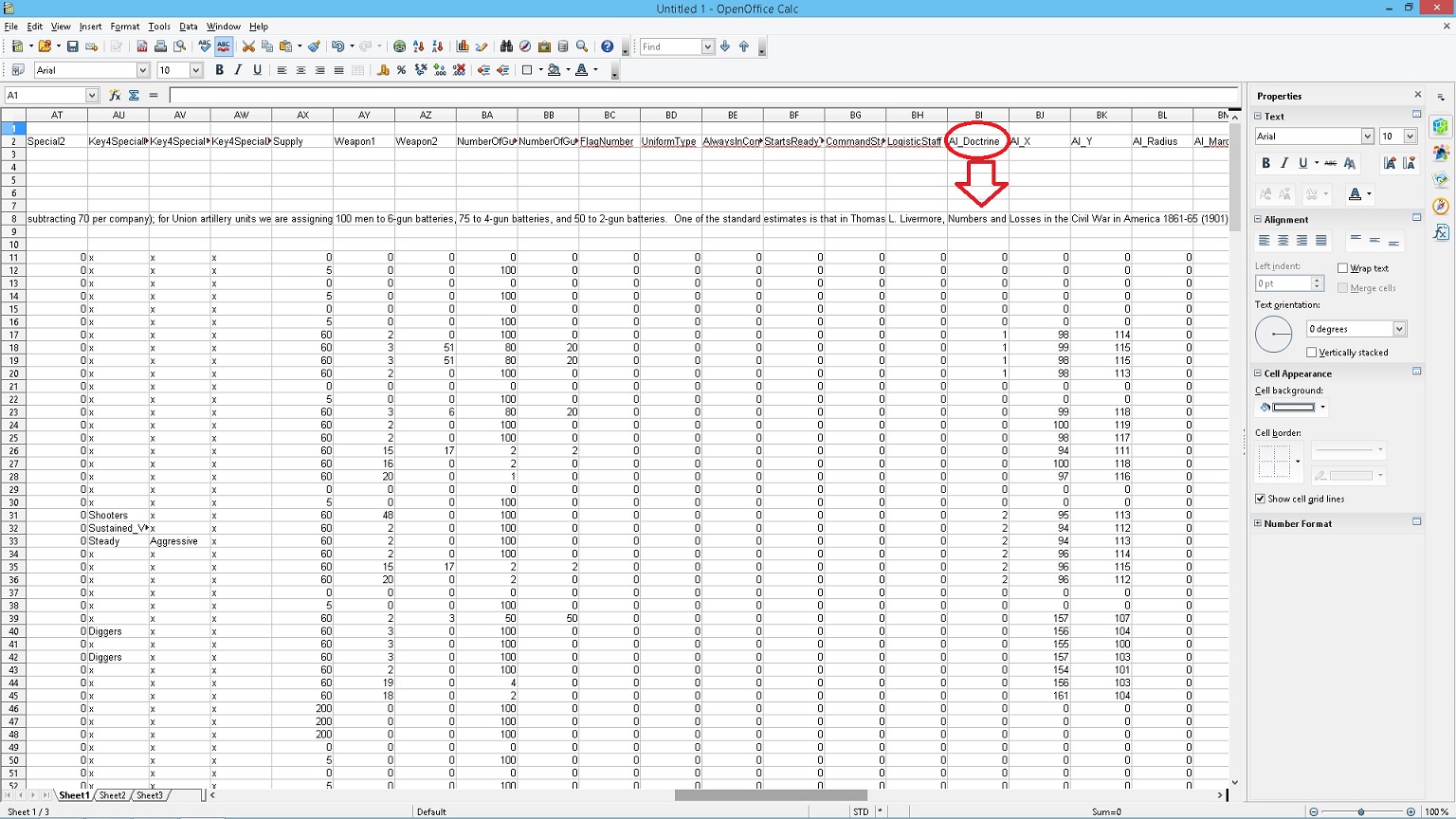
Task: Open the sidebar font color picker
Action: (1358, 193)
